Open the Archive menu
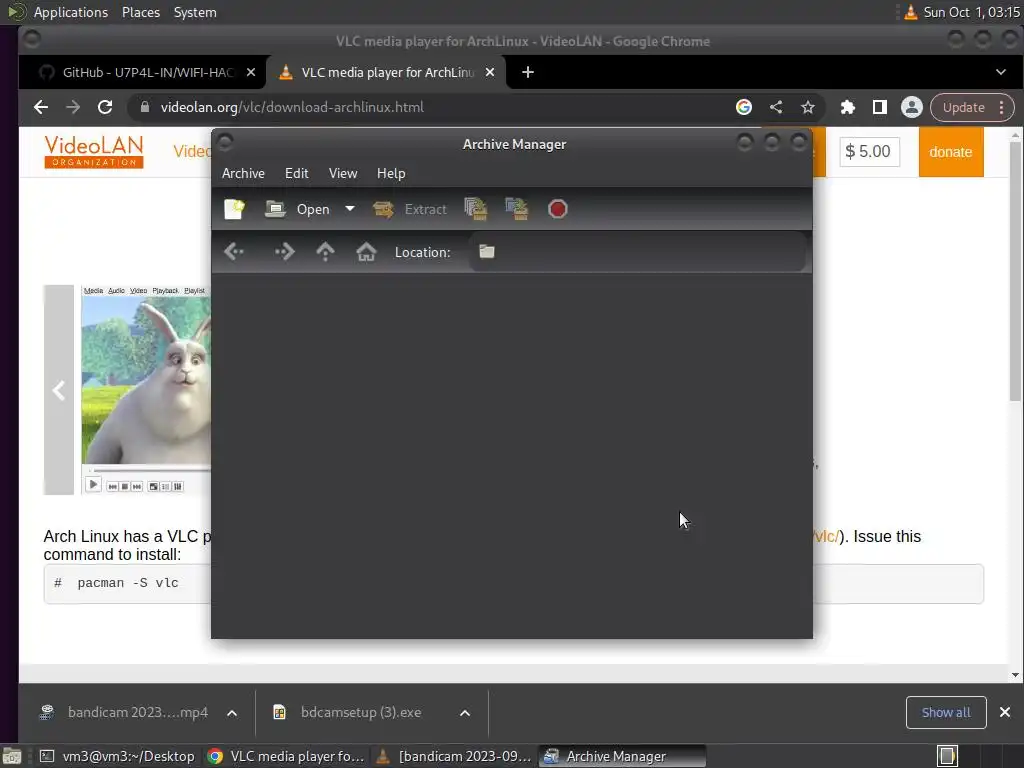1024x768 pixels. click(243, 173)
